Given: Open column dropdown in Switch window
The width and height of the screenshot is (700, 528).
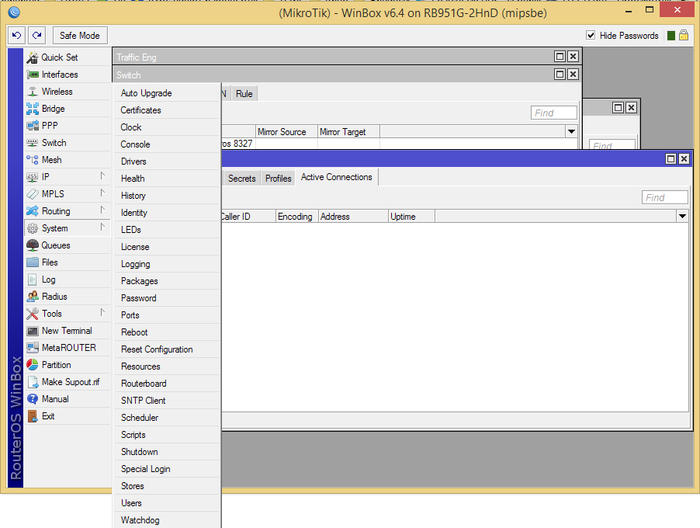Looking at the screenshot, I should pyautogui.click(x=571, y=131).
